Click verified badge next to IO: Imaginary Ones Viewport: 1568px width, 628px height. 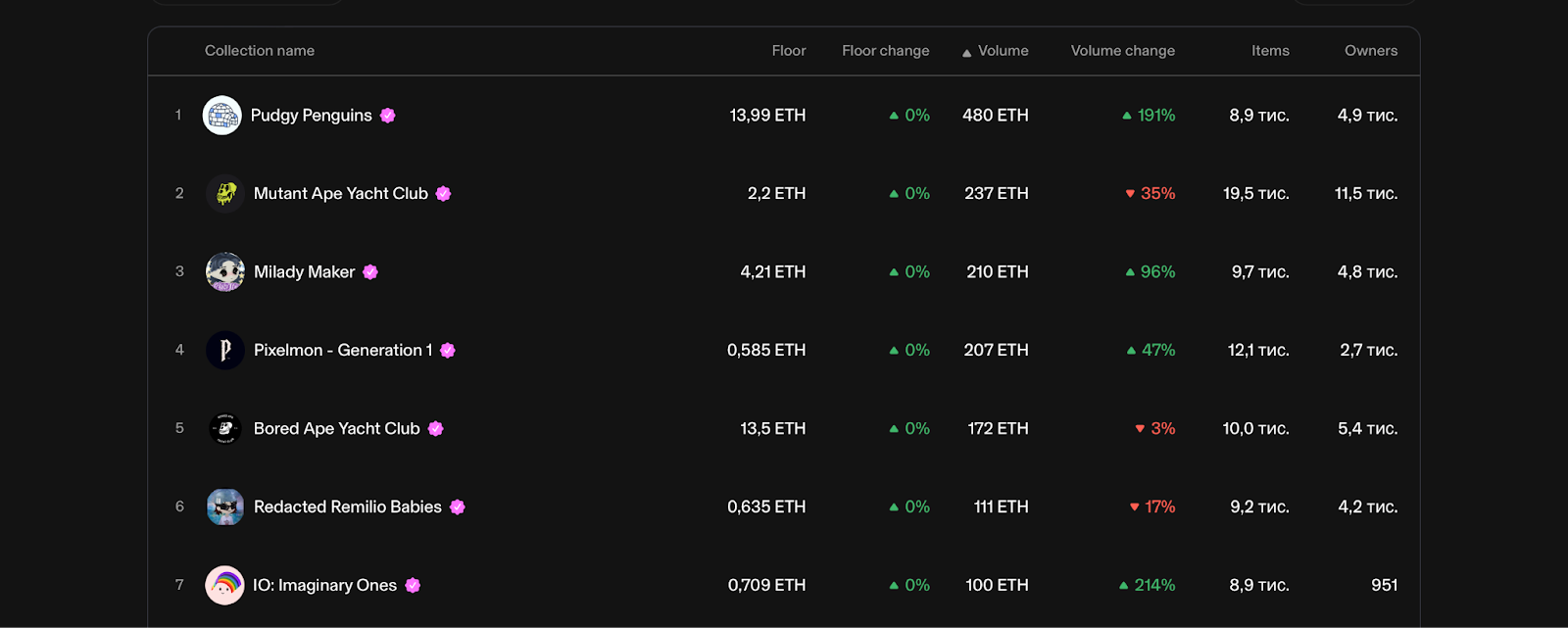click(413, 586)
